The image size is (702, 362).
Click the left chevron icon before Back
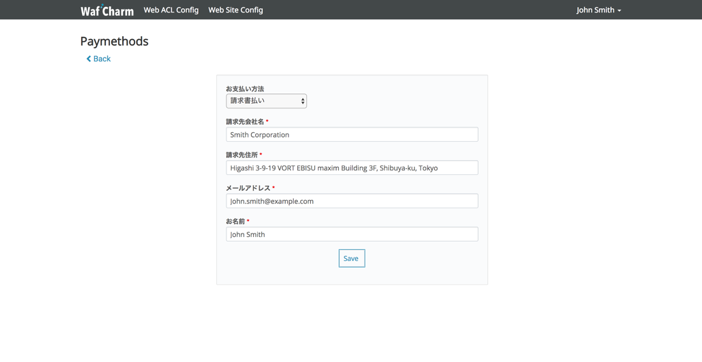[x=89, y=59]
